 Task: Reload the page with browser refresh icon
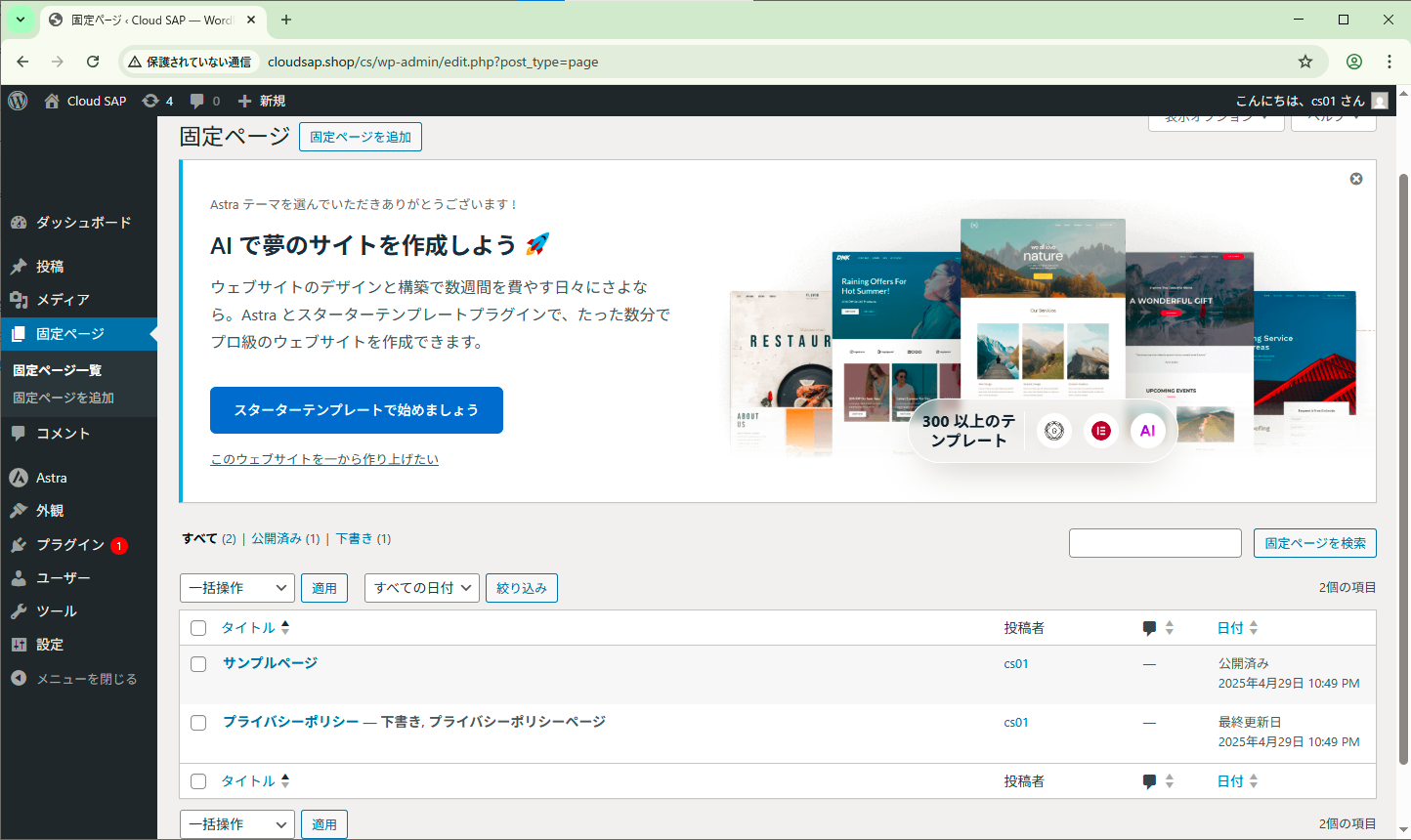point(93,62)
